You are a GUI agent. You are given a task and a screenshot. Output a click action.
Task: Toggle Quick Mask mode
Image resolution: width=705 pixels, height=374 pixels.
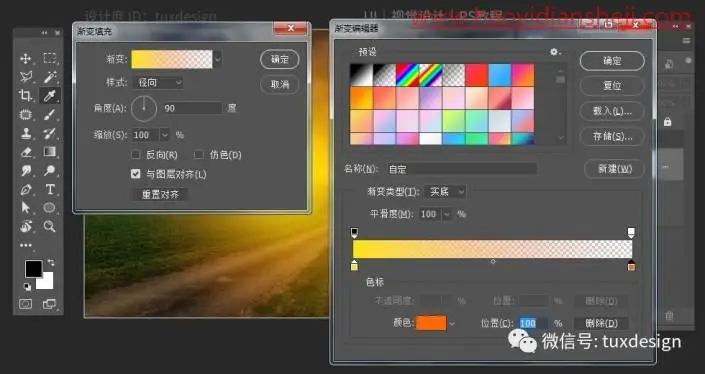pos(26,304)
